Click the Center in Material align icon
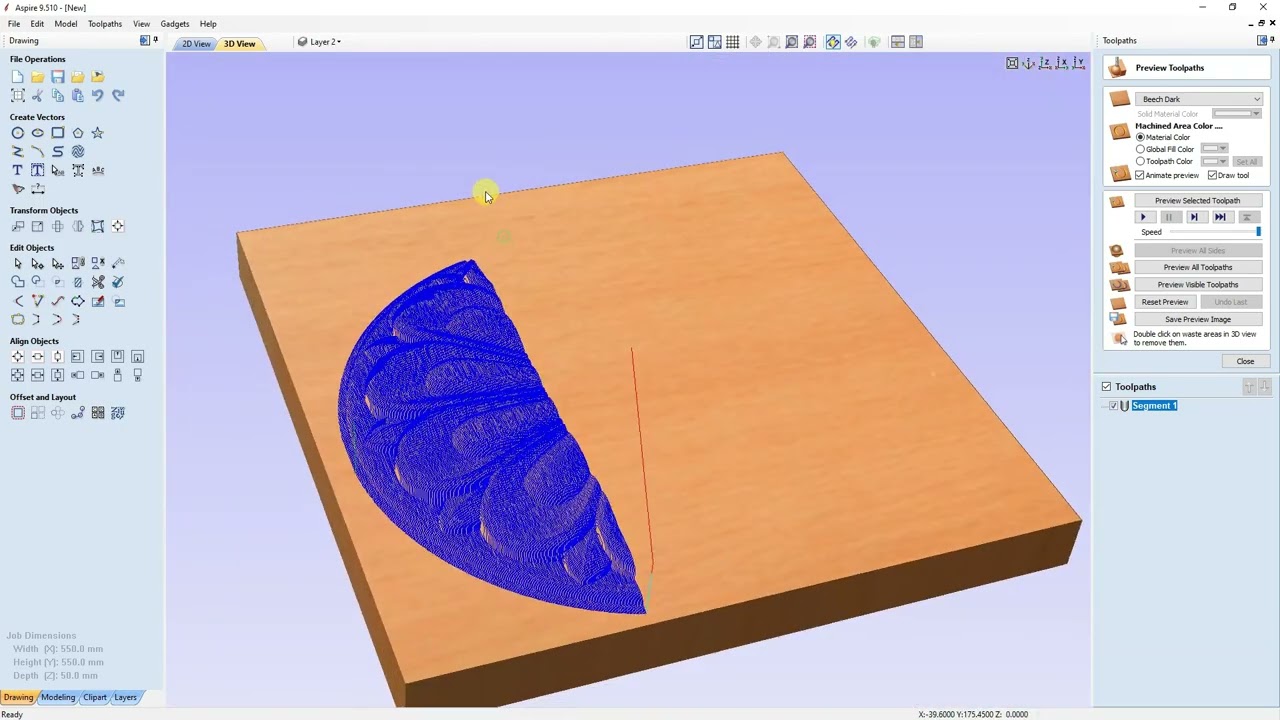Viewport: 1280px width, 720px height. [x=17, y=357]
